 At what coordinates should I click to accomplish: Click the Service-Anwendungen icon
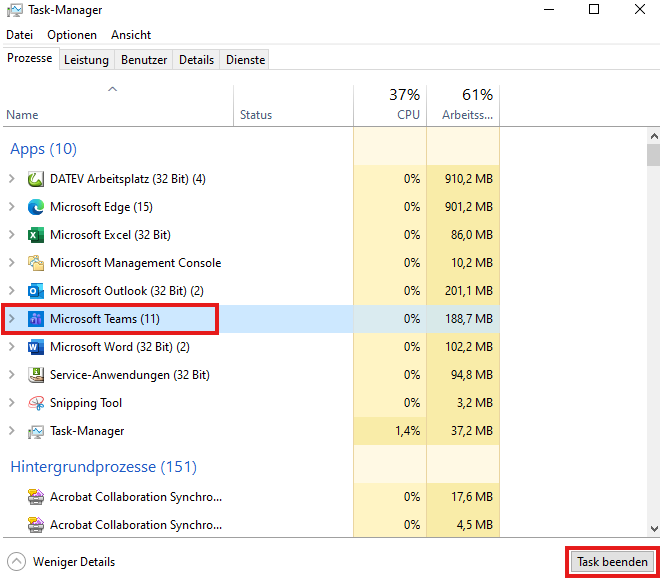click(x=36, y=375)
